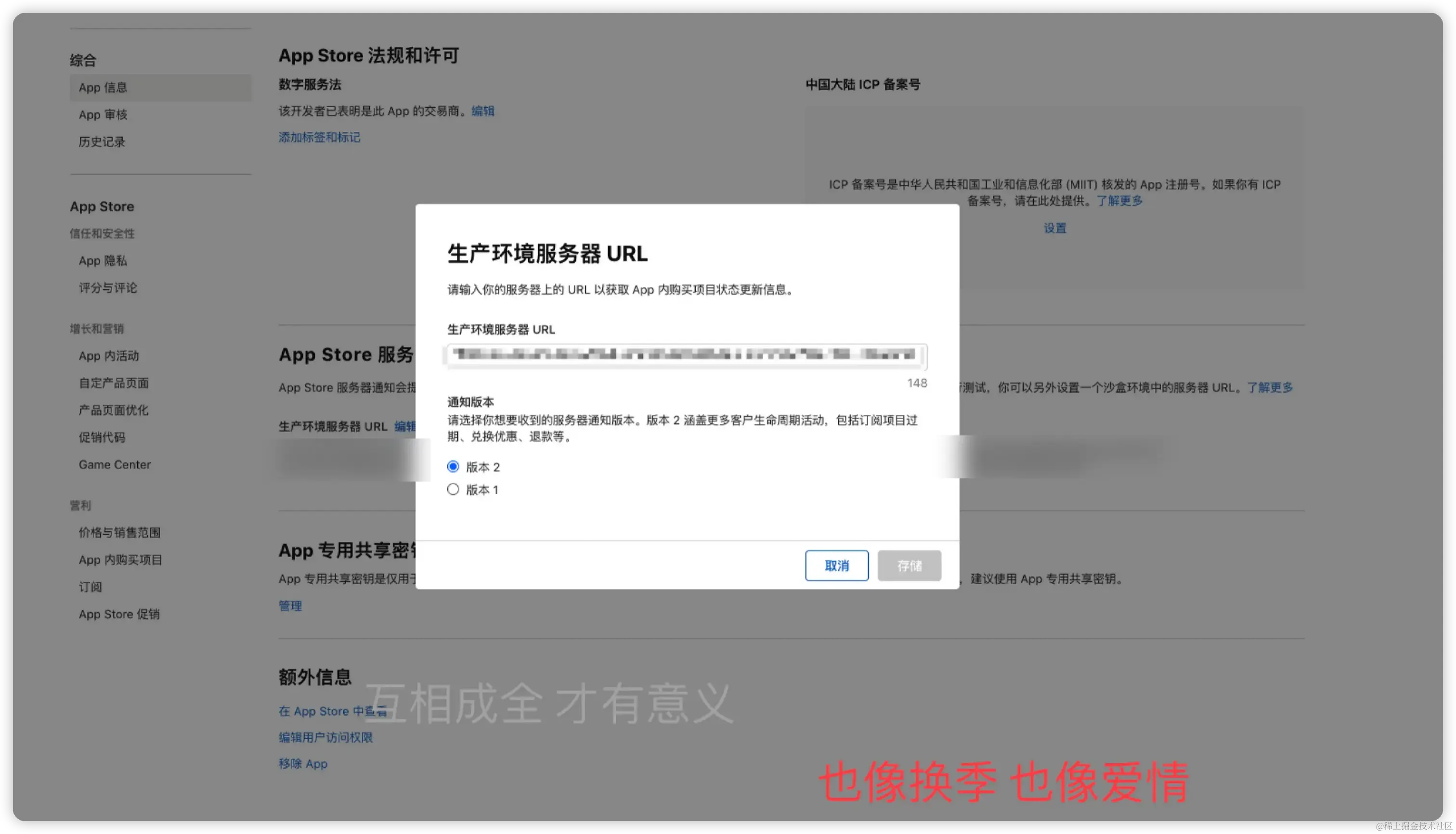Select the 版本 1 radio button
1456x834 pixels.
click(453, 490)
